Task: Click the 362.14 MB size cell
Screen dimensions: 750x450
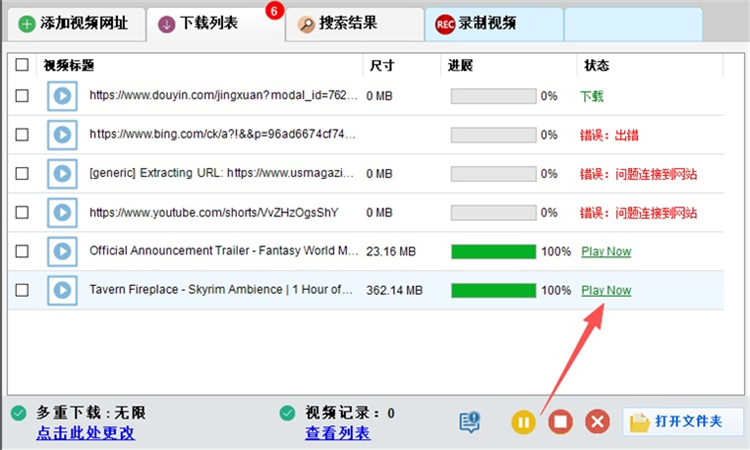Action: click(394, 290)
